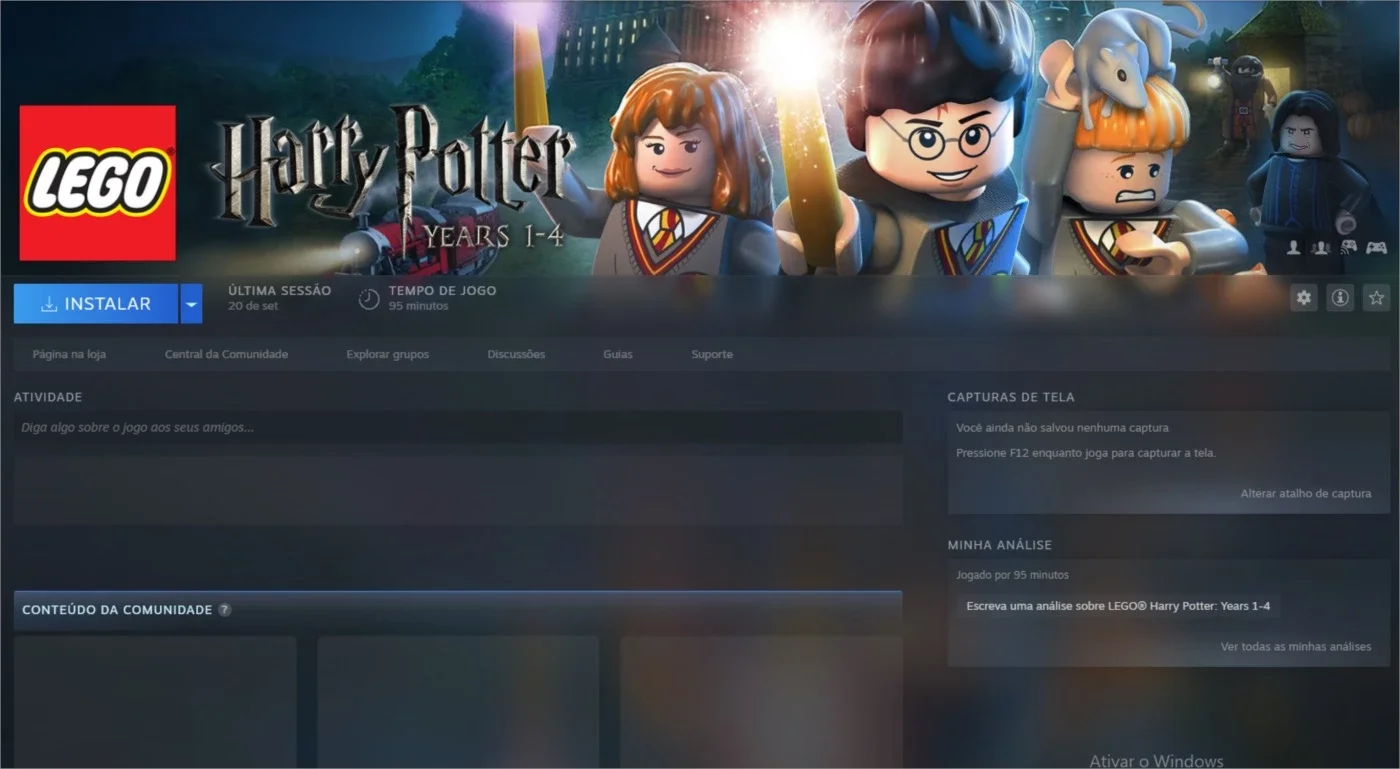1400x769 pixels.
Task: Click the clock icon beside Tempo de Jogo
Action: pyautogui.click(x=369, y=299)
